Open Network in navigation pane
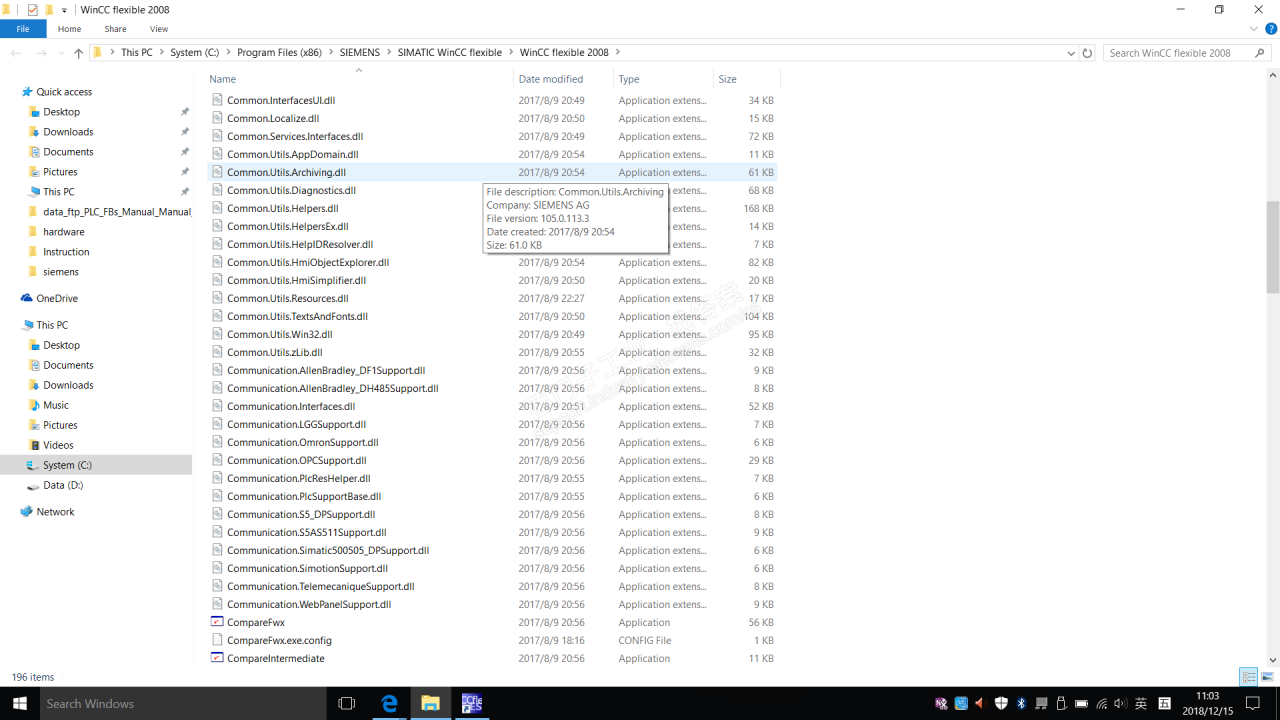 click(x=55, y=512)
